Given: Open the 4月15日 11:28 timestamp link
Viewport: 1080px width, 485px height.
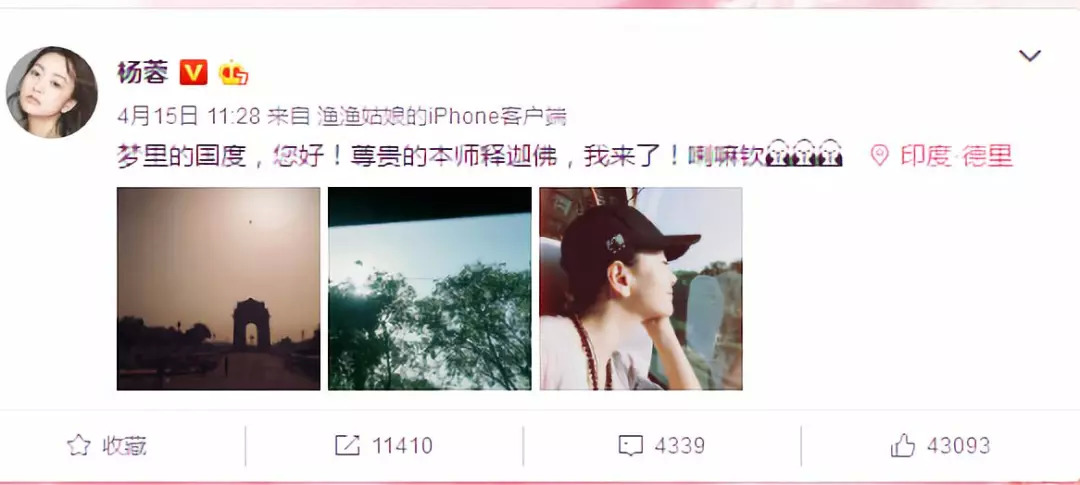Looking at the screenshot, I should pyautogui.click(x=189, y=116).
